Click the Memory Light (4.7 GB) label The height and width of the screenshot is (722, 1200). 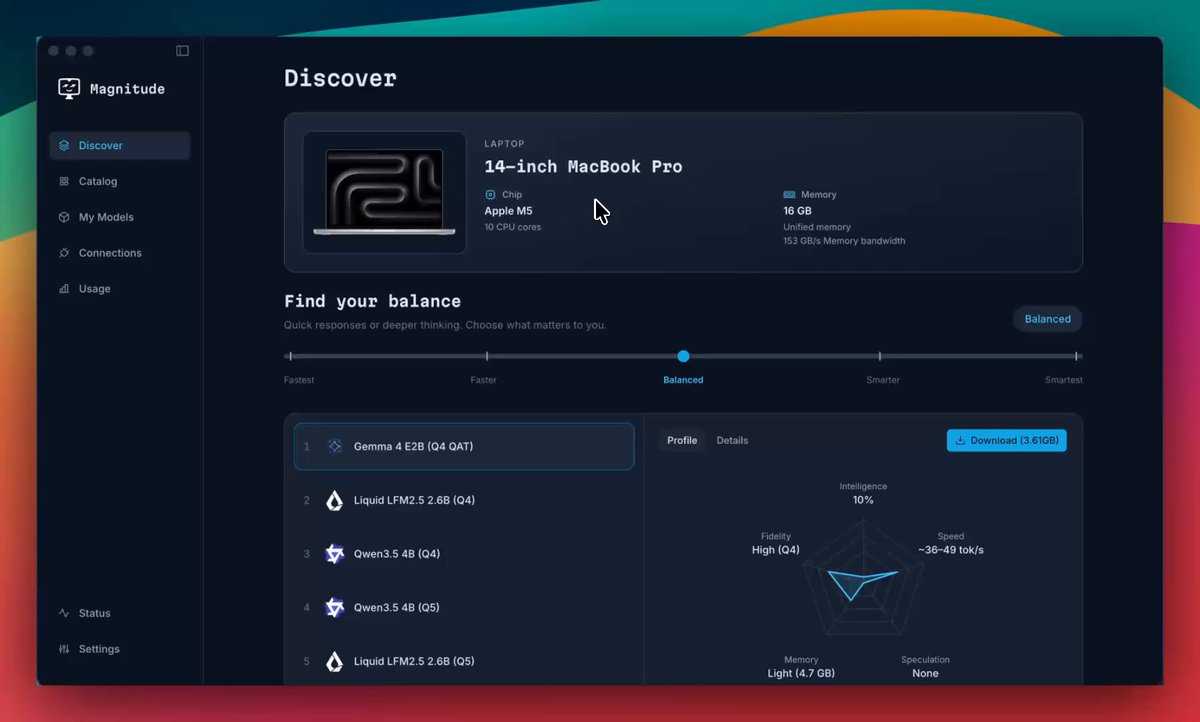click(x=801, y=667)
